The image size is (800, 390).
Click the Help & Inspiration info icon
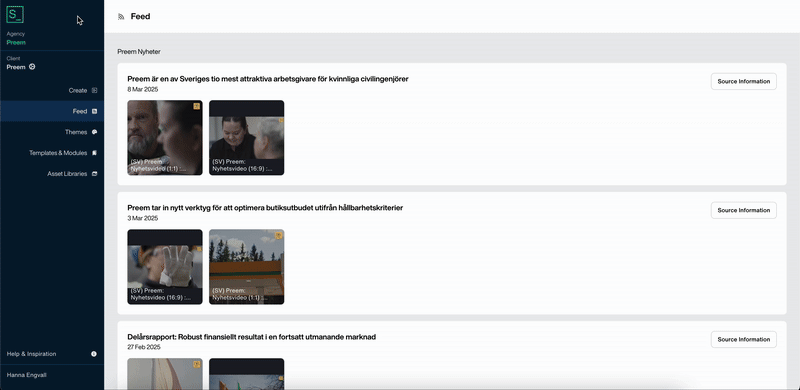pyautogui.click(x=94, y=354)
